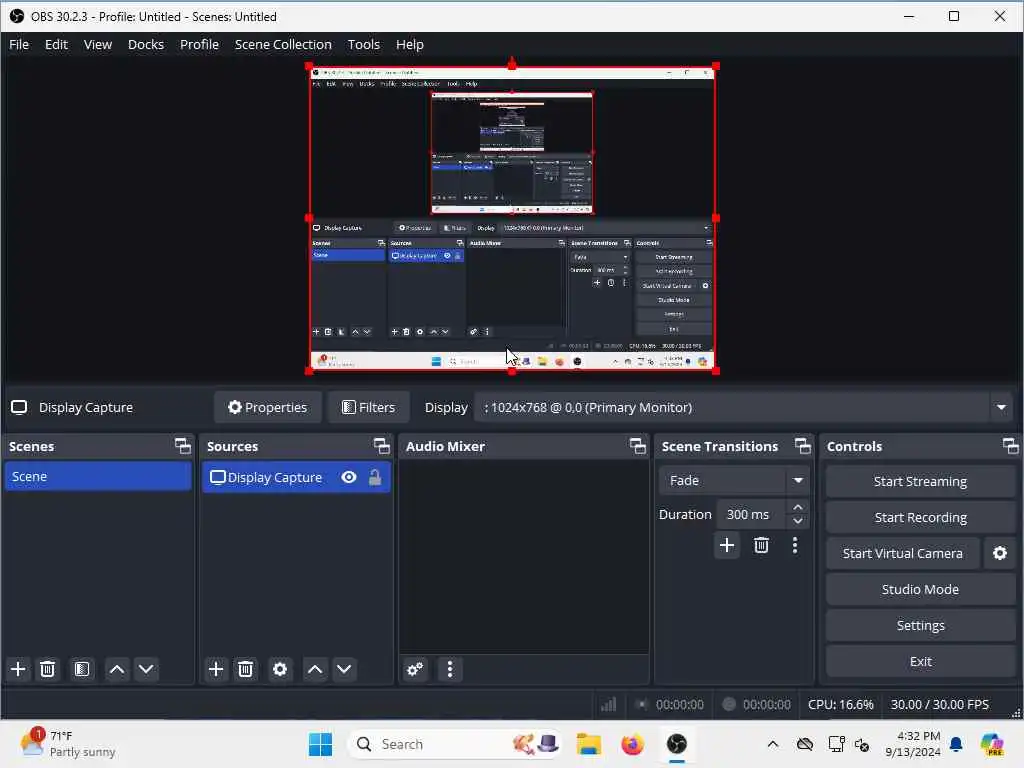Expand the Display monitor dropdown
The image size is (1024, 768).
1000,408
